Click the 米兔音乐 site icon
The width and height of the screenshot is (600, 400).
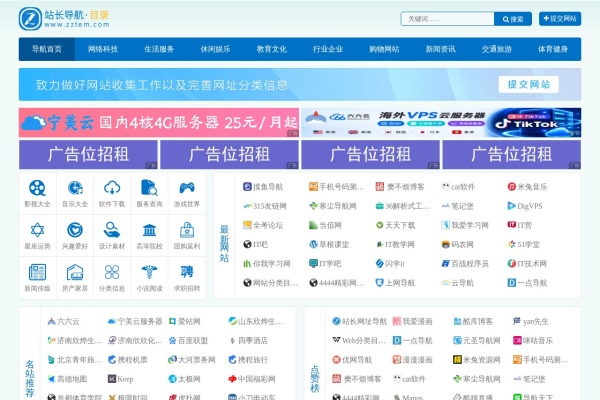[x=512, y=187]
